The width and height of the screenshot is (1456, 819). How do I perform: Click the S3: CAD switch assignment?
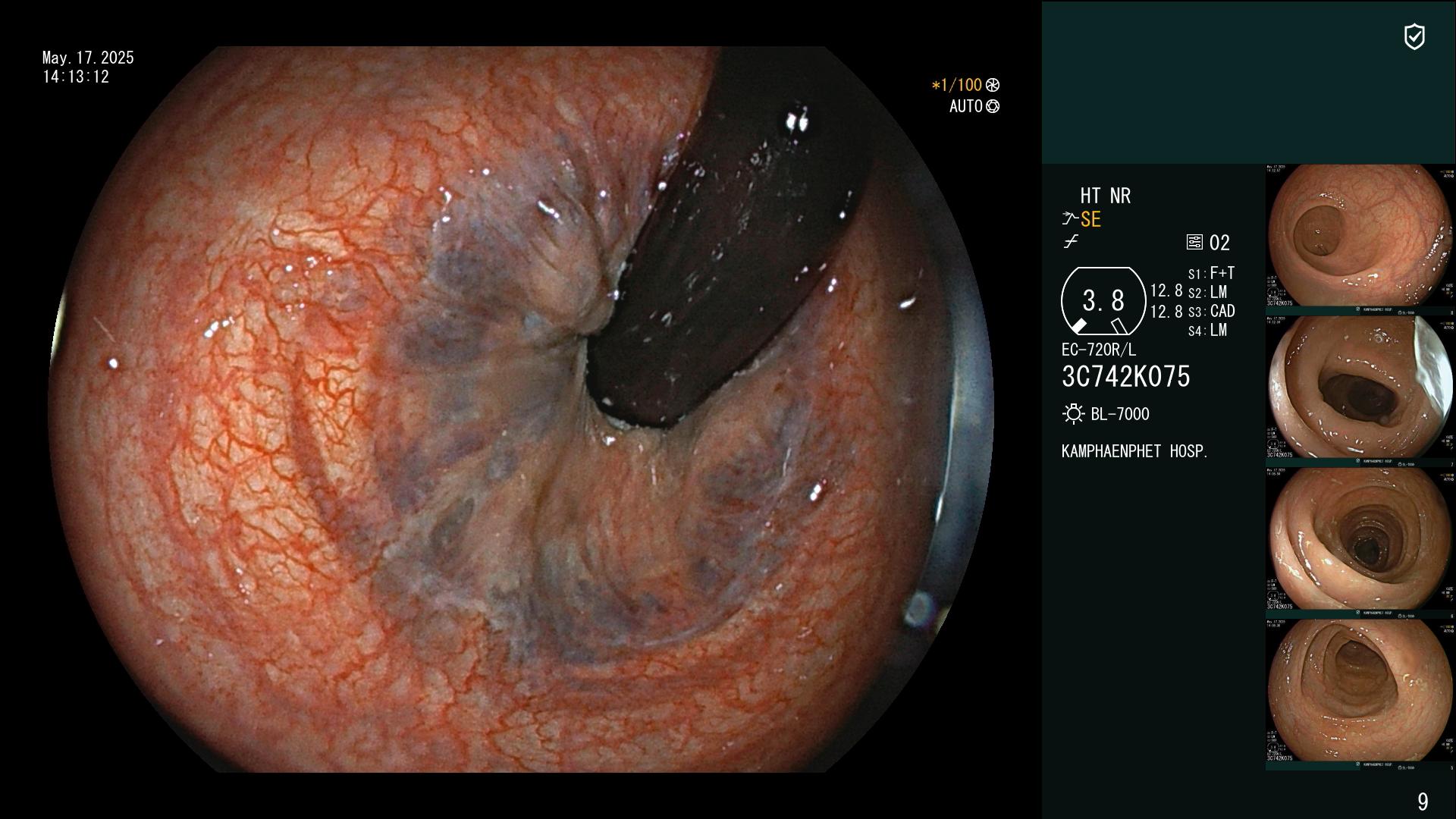point(1212,311)
